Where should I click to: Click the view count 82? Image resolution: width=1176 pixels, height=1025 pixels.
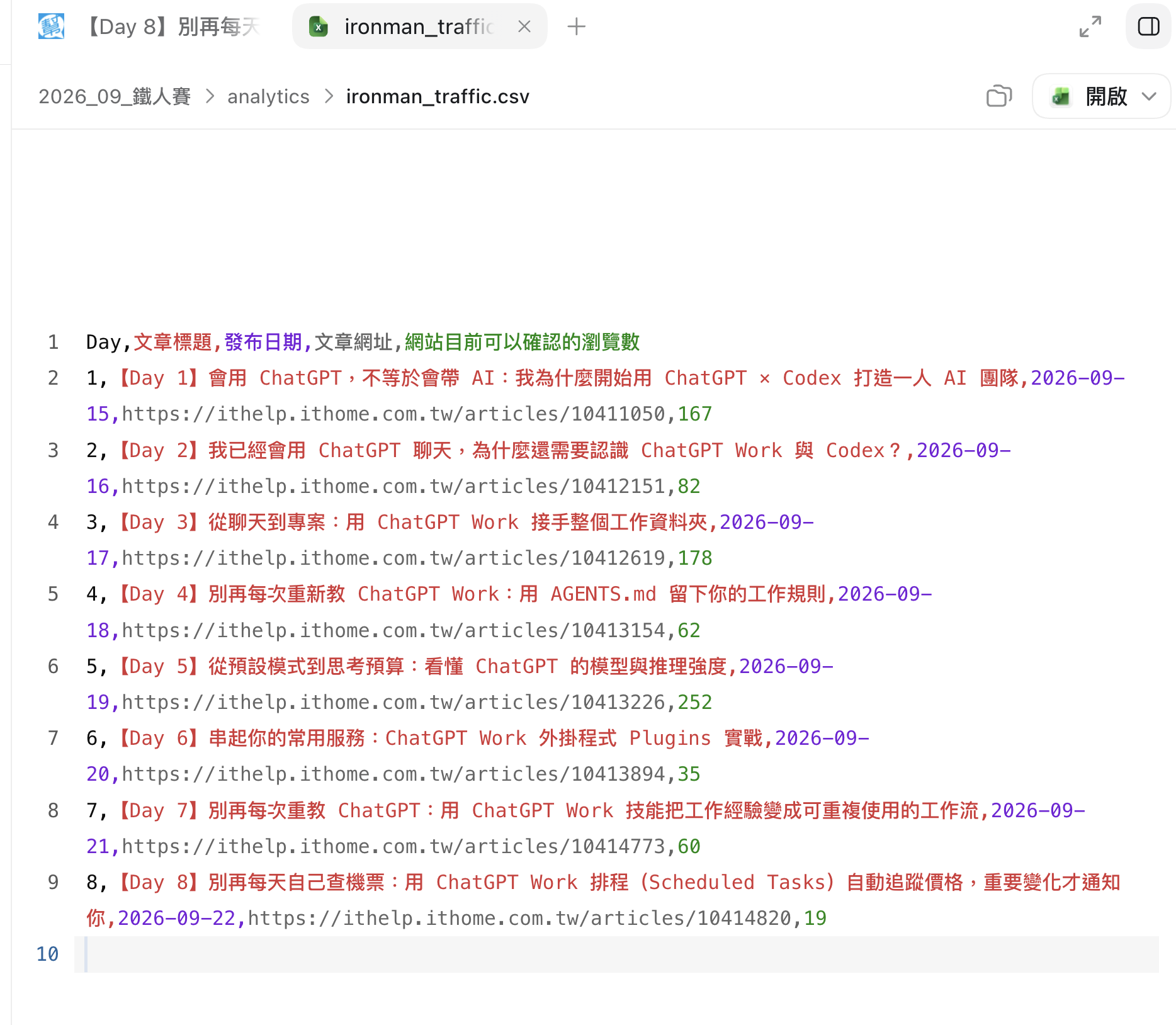pos(689,486)
